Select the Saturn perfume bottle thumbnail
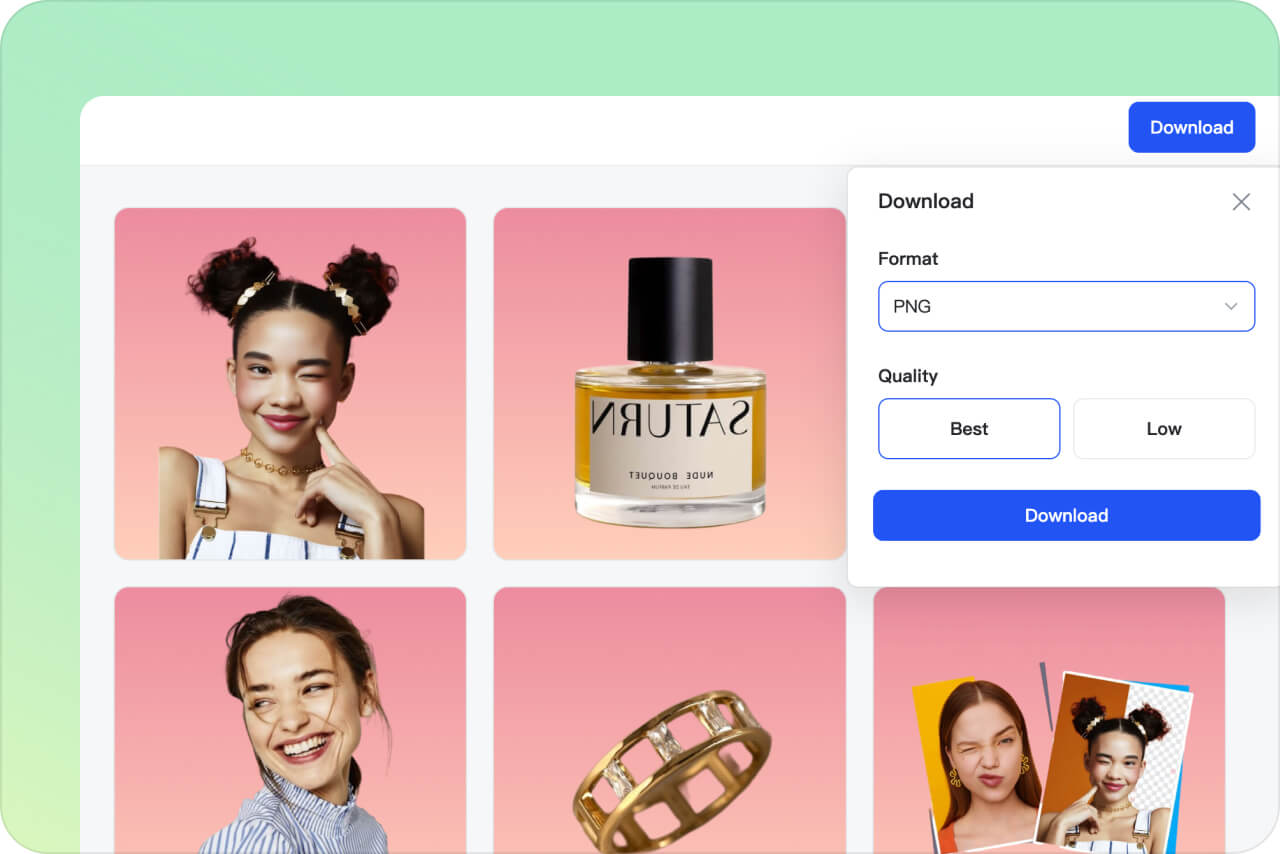The width and height of the screenshot is (1280, 854). [669, 384]
